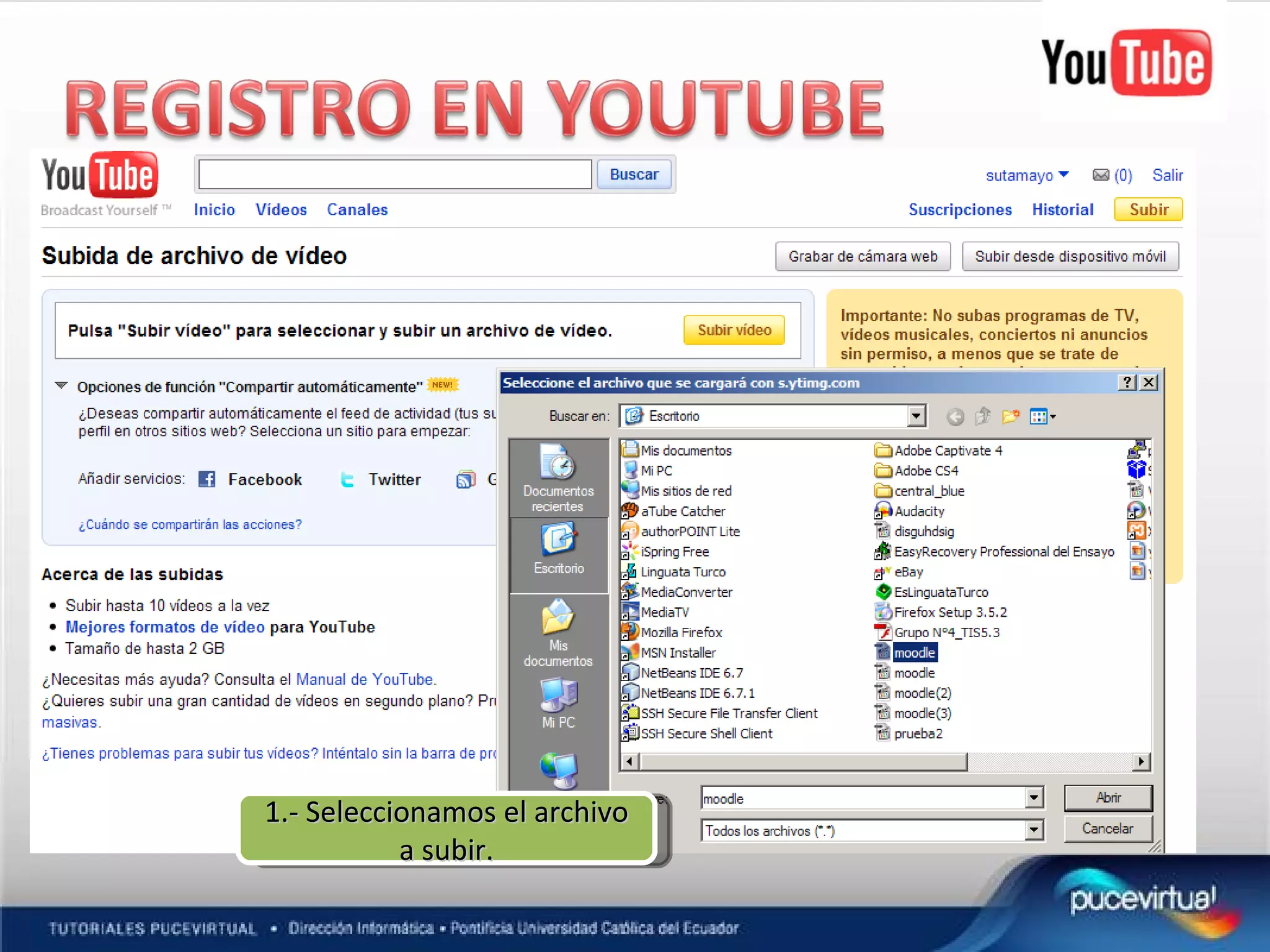Select SSH Secure Shell Client shortcut
Viewport: 1270px width, 952px height.
pyautogui.click(x=697, y=733)
